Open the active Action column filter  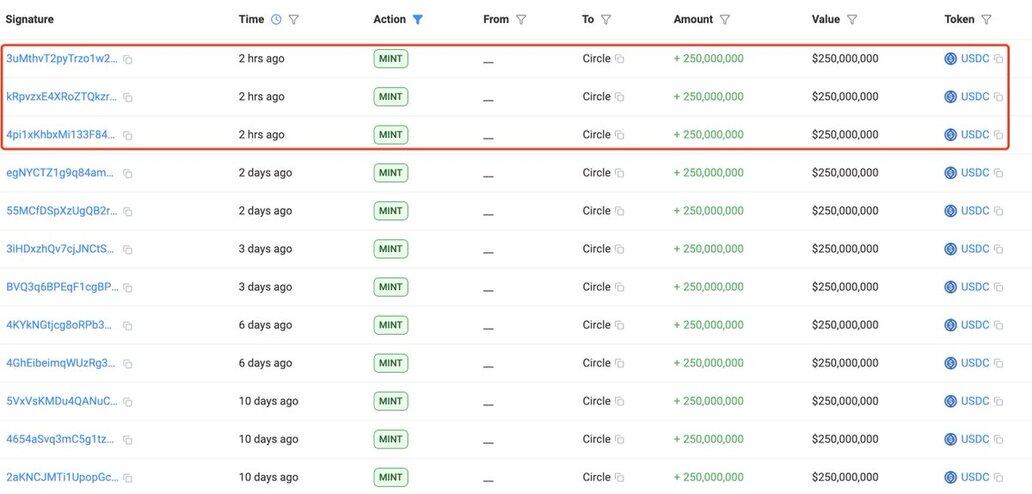pyautogui.click(x=418, y=20)
